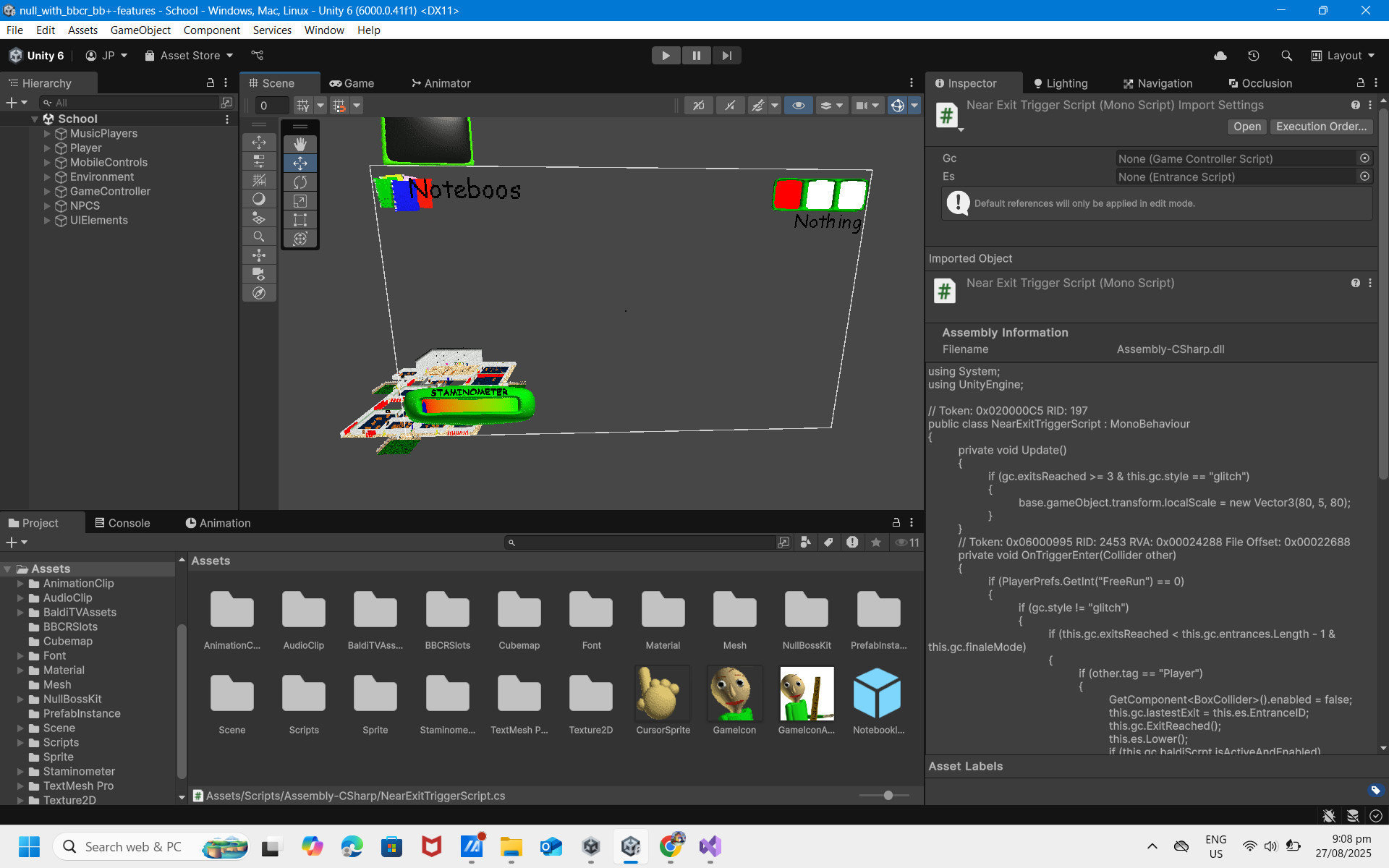This screenshot has height=868, width=1389.
Task: Select the Hand tool in the Scene view
Action: pyautogui.click(x=300, y=143)
